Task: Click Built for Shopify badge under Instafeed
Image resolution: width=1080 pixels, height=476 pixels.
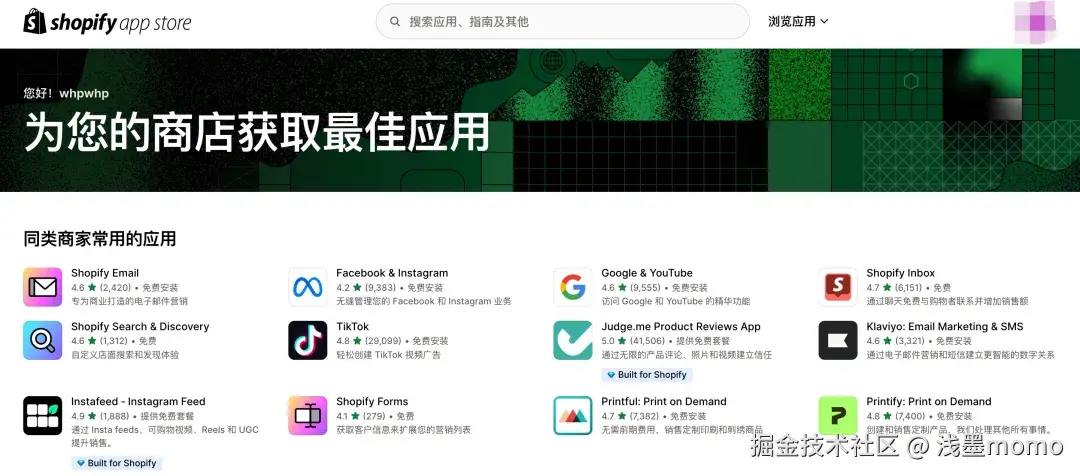Action: [x=116, y=463]
